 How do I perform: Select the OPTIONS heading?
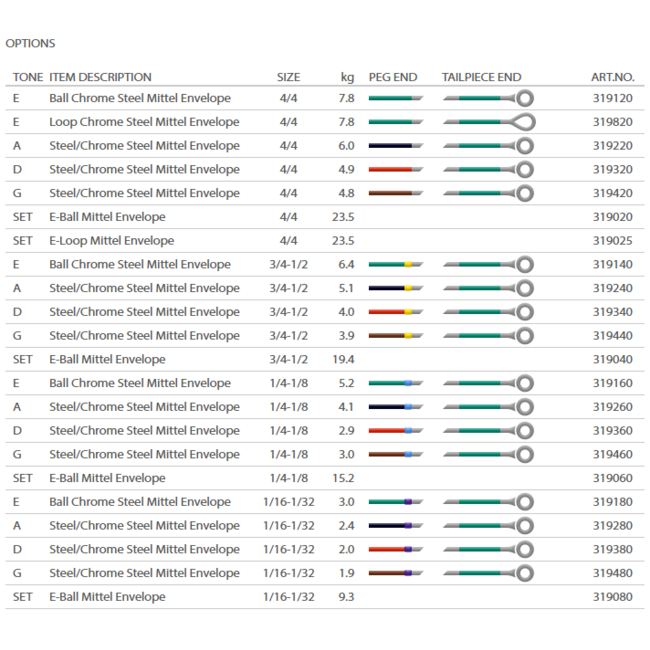(x=30, y=44)
